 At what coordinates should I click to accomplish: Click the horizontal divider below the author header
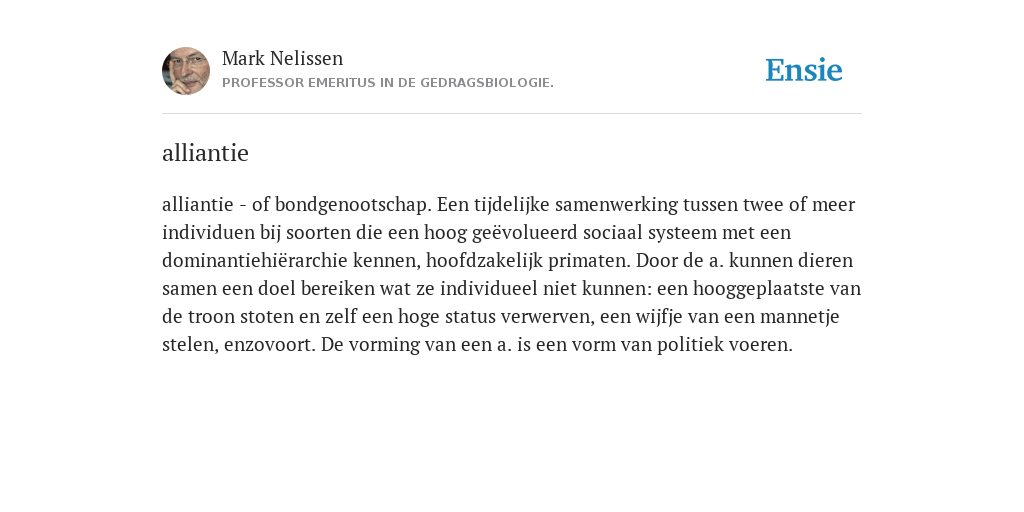pyautogui.click(x=512, y=114)
